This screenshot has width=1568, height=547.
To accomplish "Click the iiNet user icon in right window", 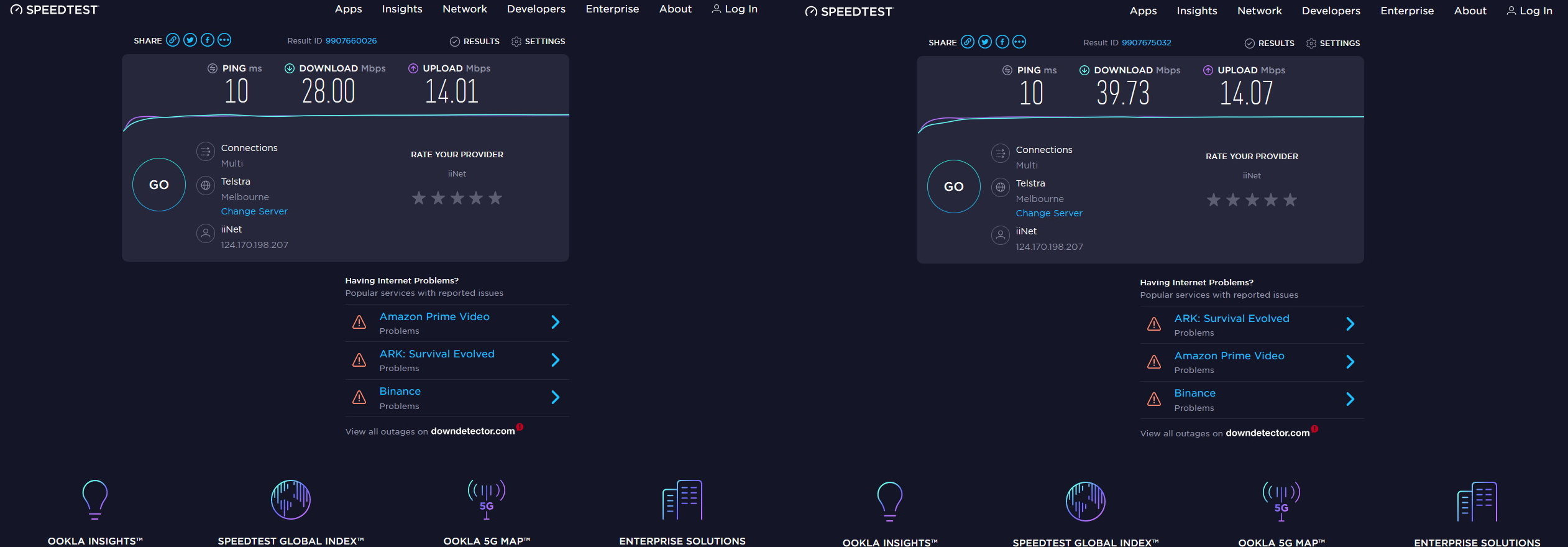I will pos(1001,235).
